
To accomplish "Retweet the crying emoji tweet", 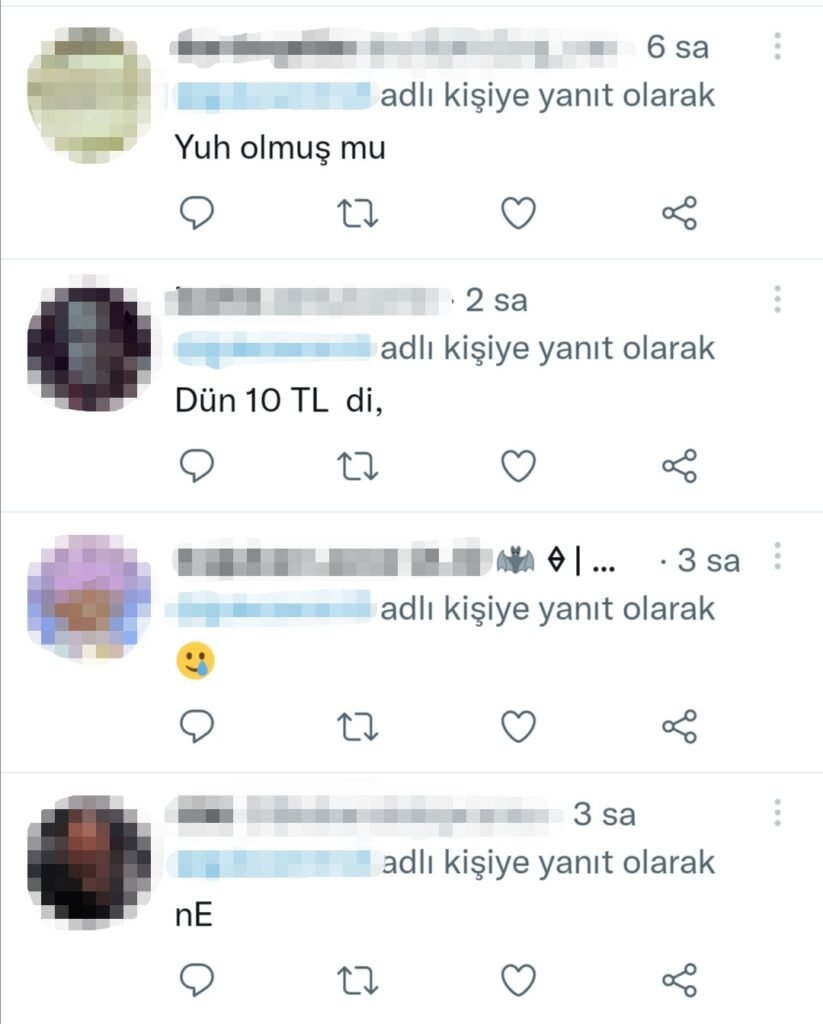I will 357,727.
